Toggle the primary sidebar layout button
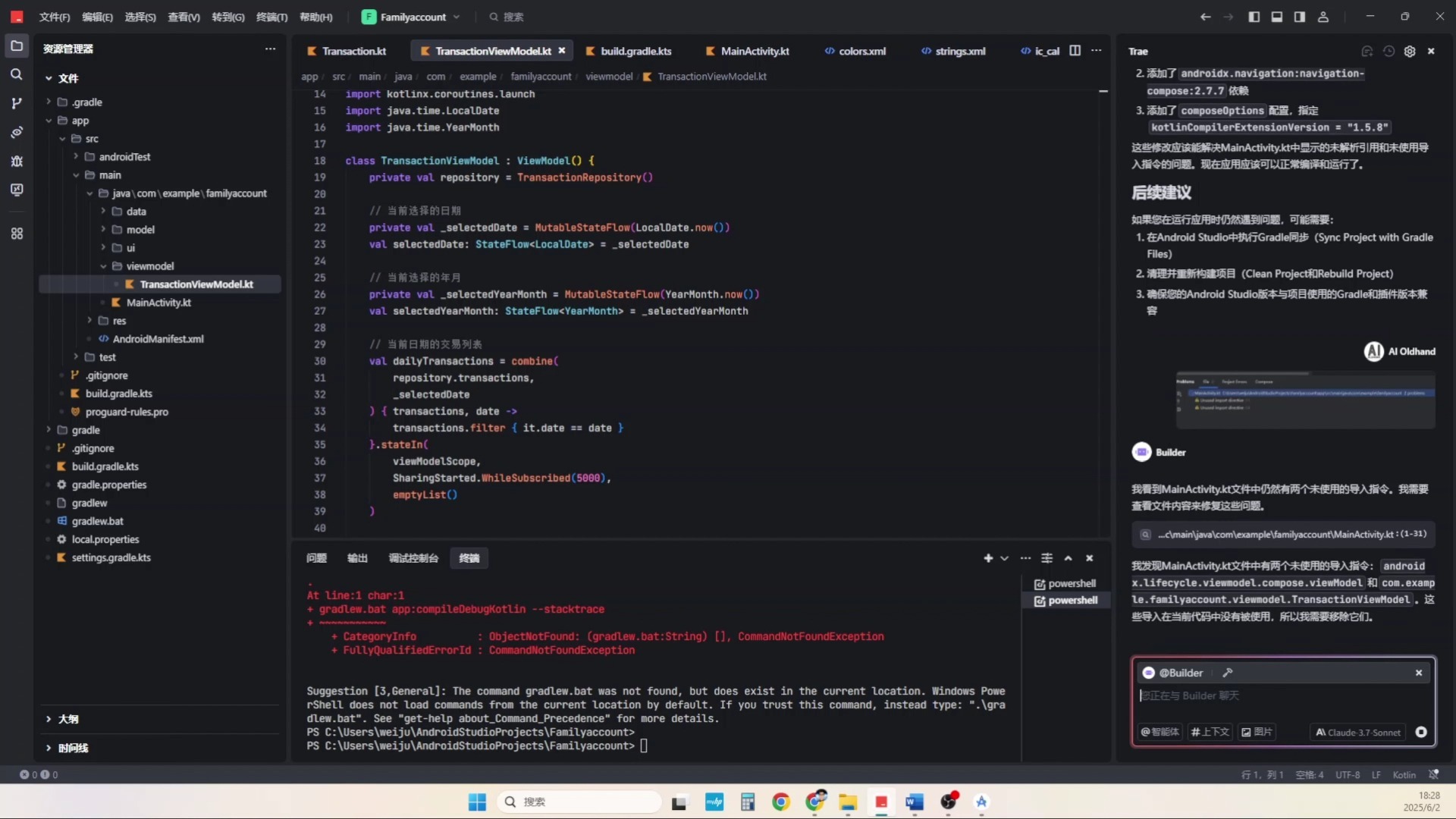1456x819 pixels. (x=1254, y=17)
